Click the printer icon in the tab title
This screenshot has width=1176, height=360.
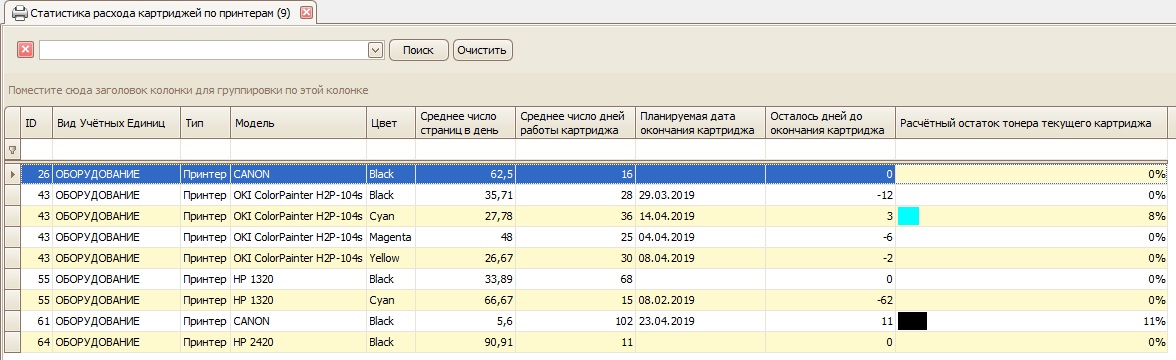(20, 13)
